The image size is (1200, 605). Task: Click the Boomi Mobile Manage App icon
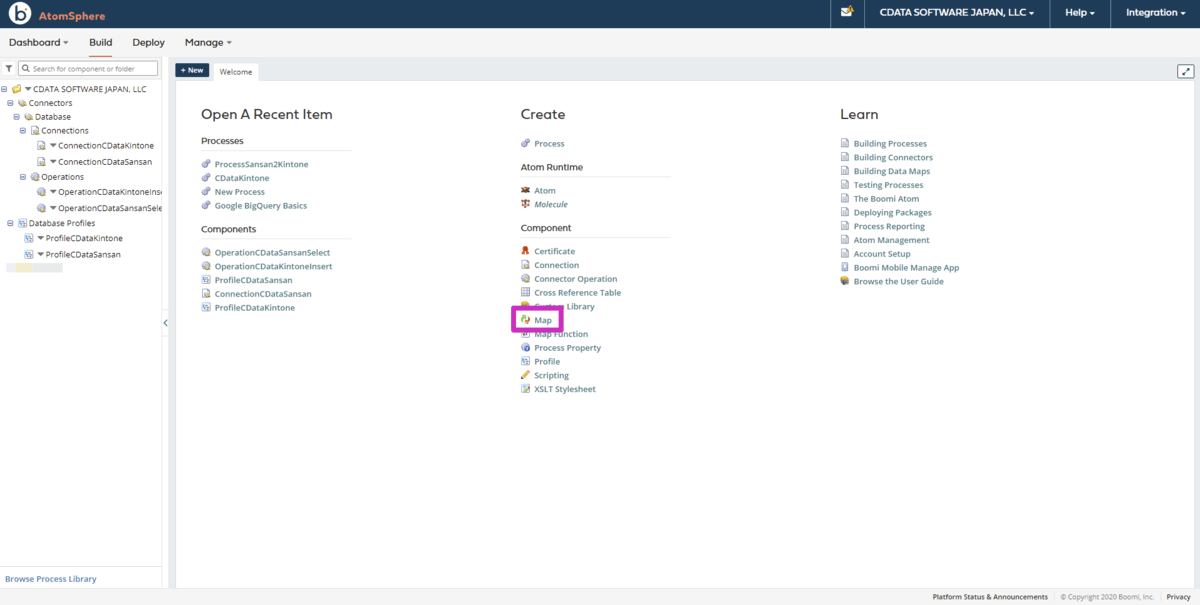click(x=845, y=268)
